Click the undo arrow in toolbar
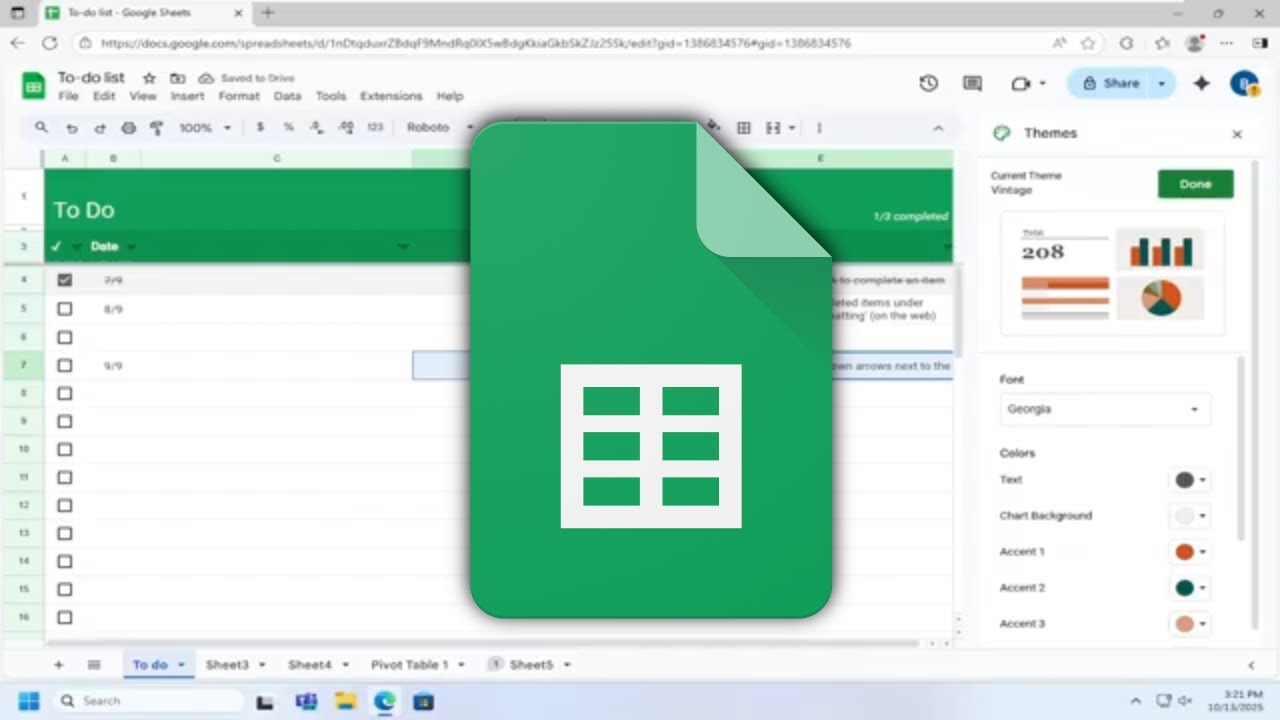 coord(71,128)
